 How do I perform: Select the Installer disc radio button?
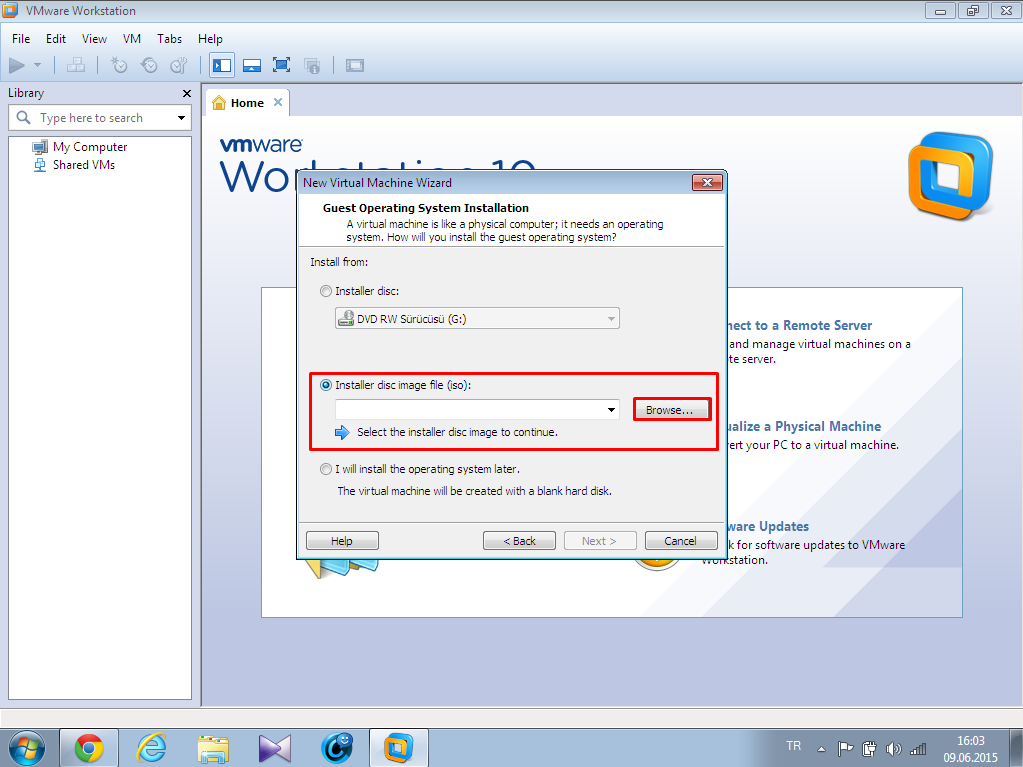point(326,291)
